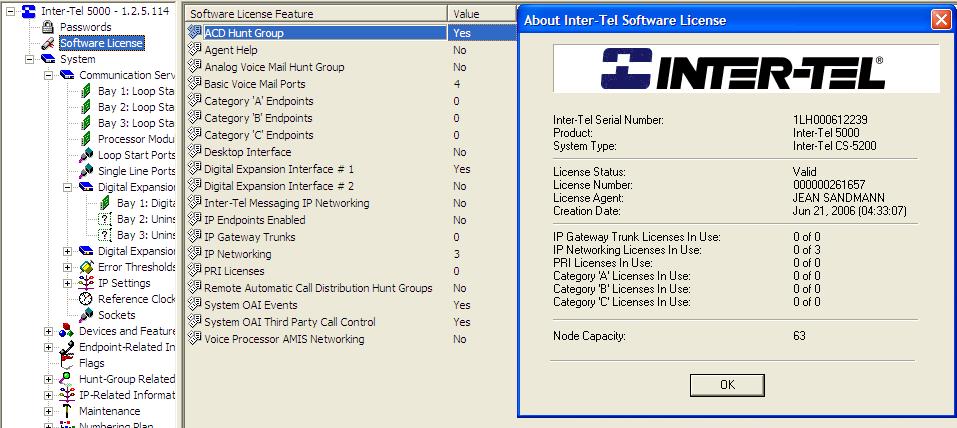Collapse the System tree node
The height and width of the screenshot is (428, 957).
point(29,59)
